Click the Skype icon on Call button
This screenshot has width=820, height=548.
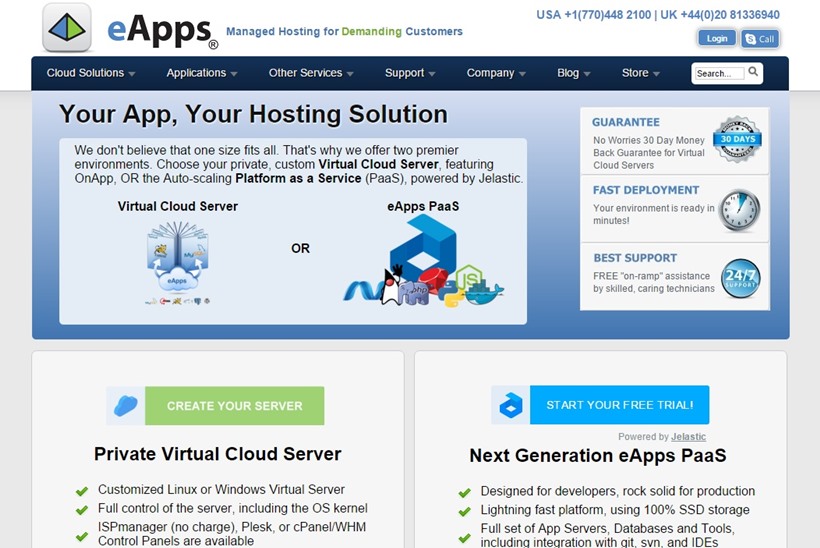[x=750, y=39]
